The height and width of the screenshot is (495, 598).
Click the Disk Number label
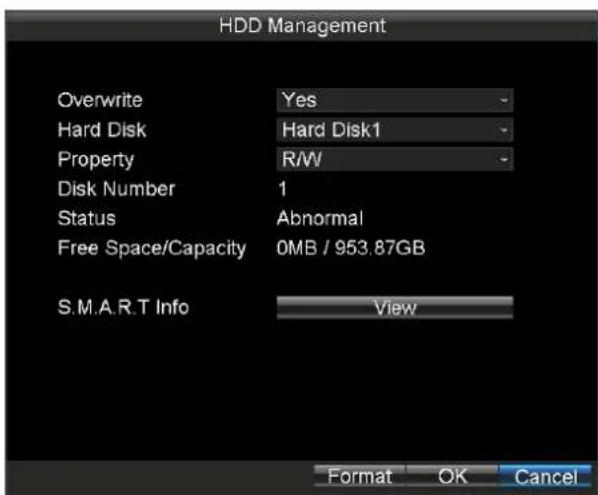tap(116, 189)
